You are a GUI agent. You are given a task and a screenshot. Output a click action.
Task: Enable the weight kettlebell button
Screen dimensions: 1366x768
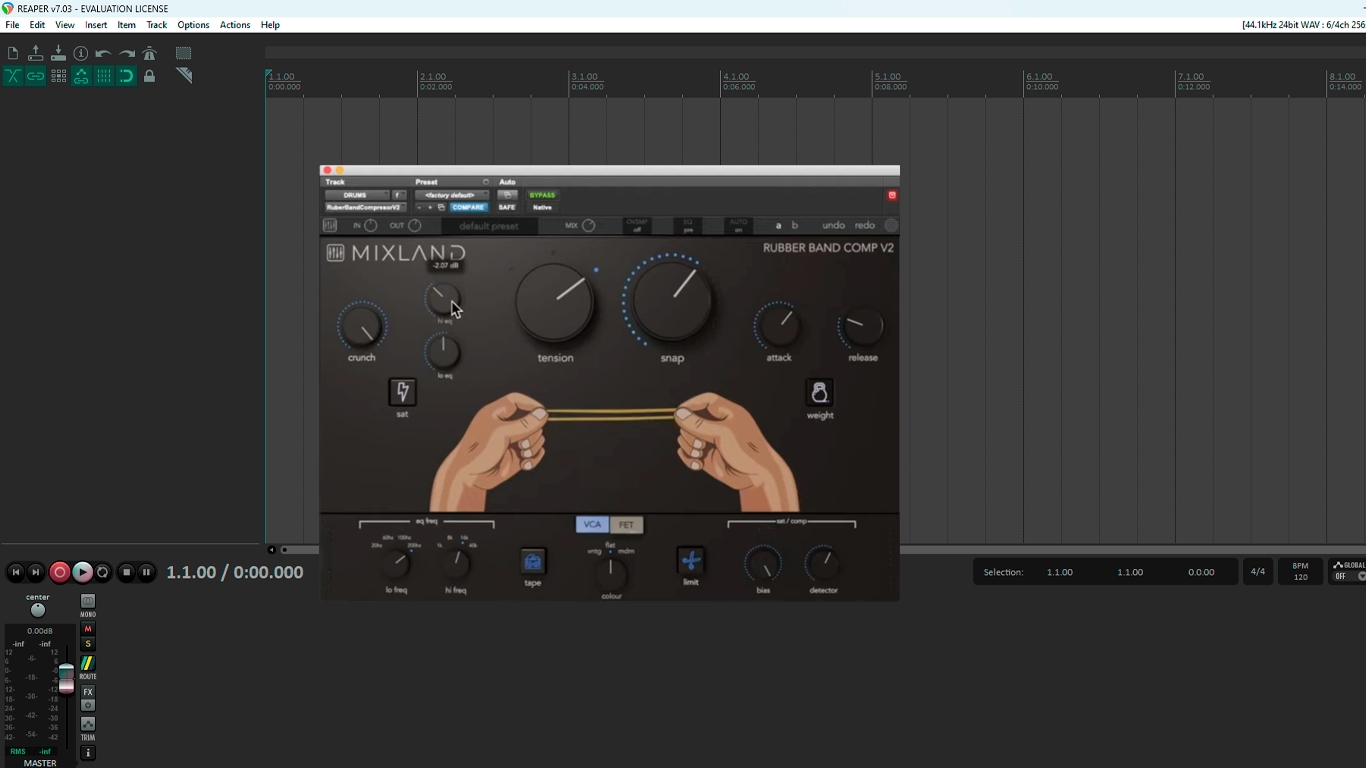pyautogui.click(x=819, y=392)
